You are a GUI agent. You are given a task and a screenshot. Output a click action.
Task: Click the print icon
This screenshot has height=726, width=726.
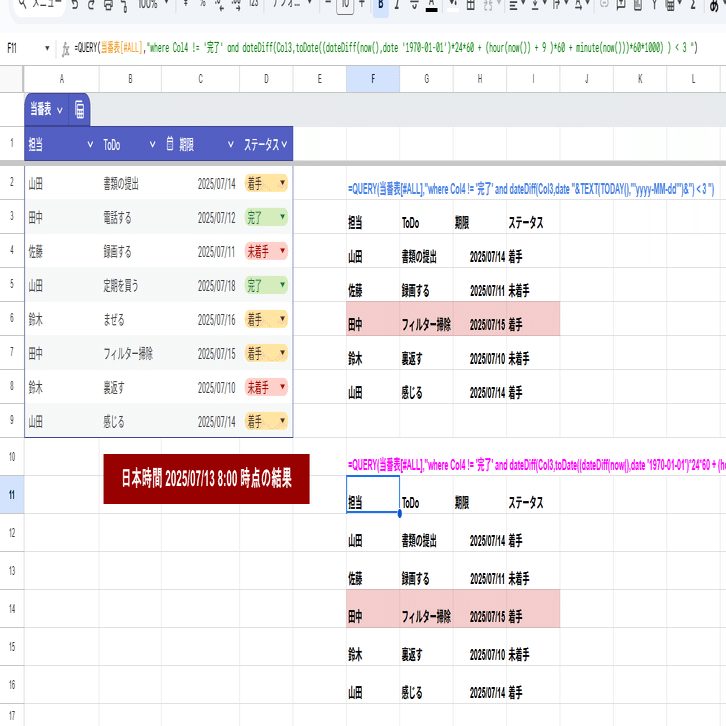[x=108, y=6]
